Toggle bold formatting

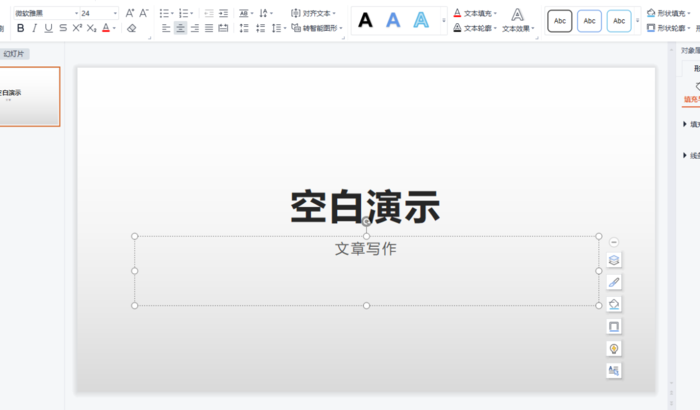tap(20, 28)
